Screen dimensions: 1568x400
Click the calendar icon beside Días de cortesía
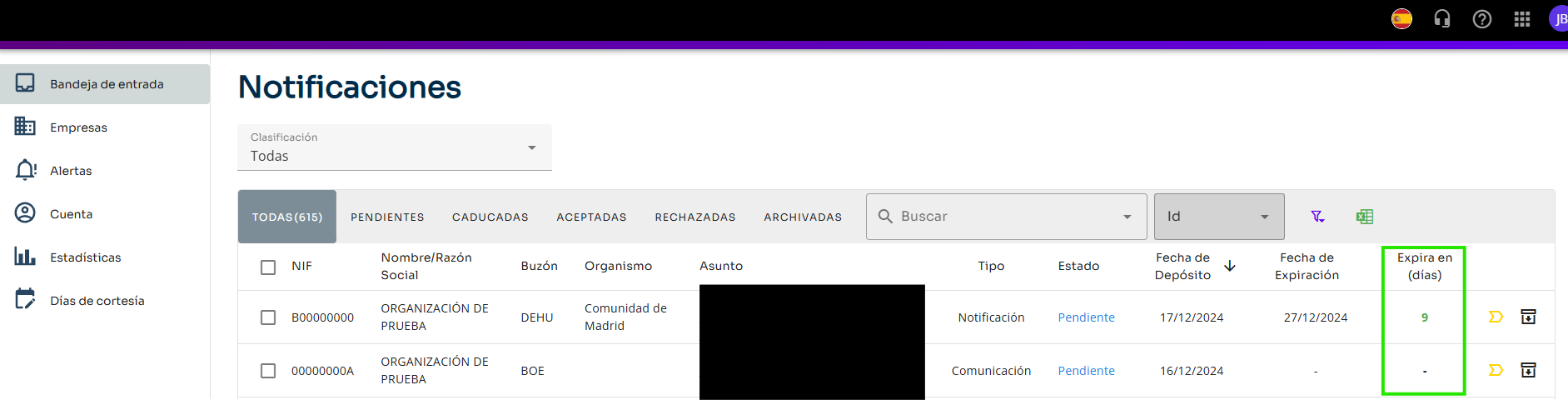point(25,299)
